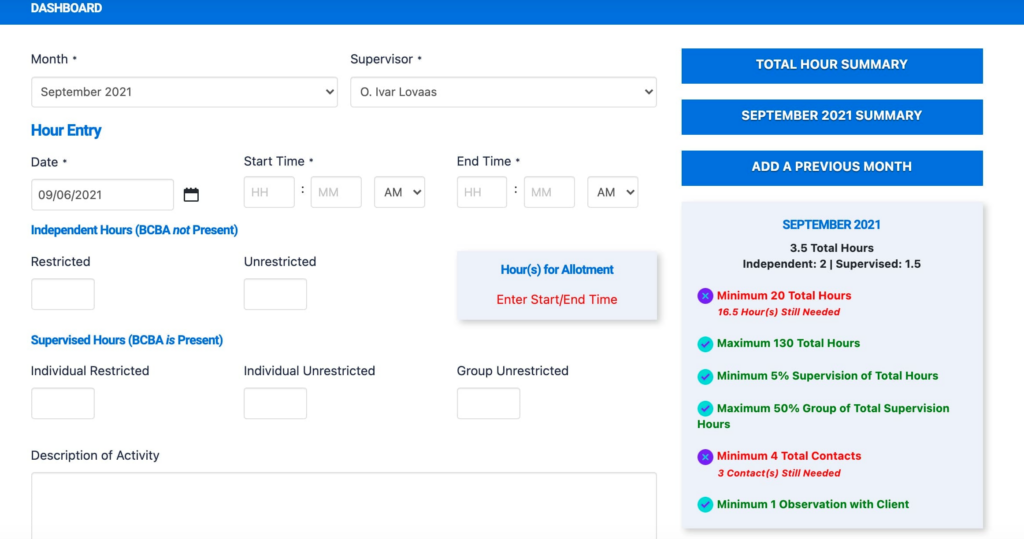1024x539 pixels.
Task: Click the Description of Activity text area
Action: coord(343,505)
